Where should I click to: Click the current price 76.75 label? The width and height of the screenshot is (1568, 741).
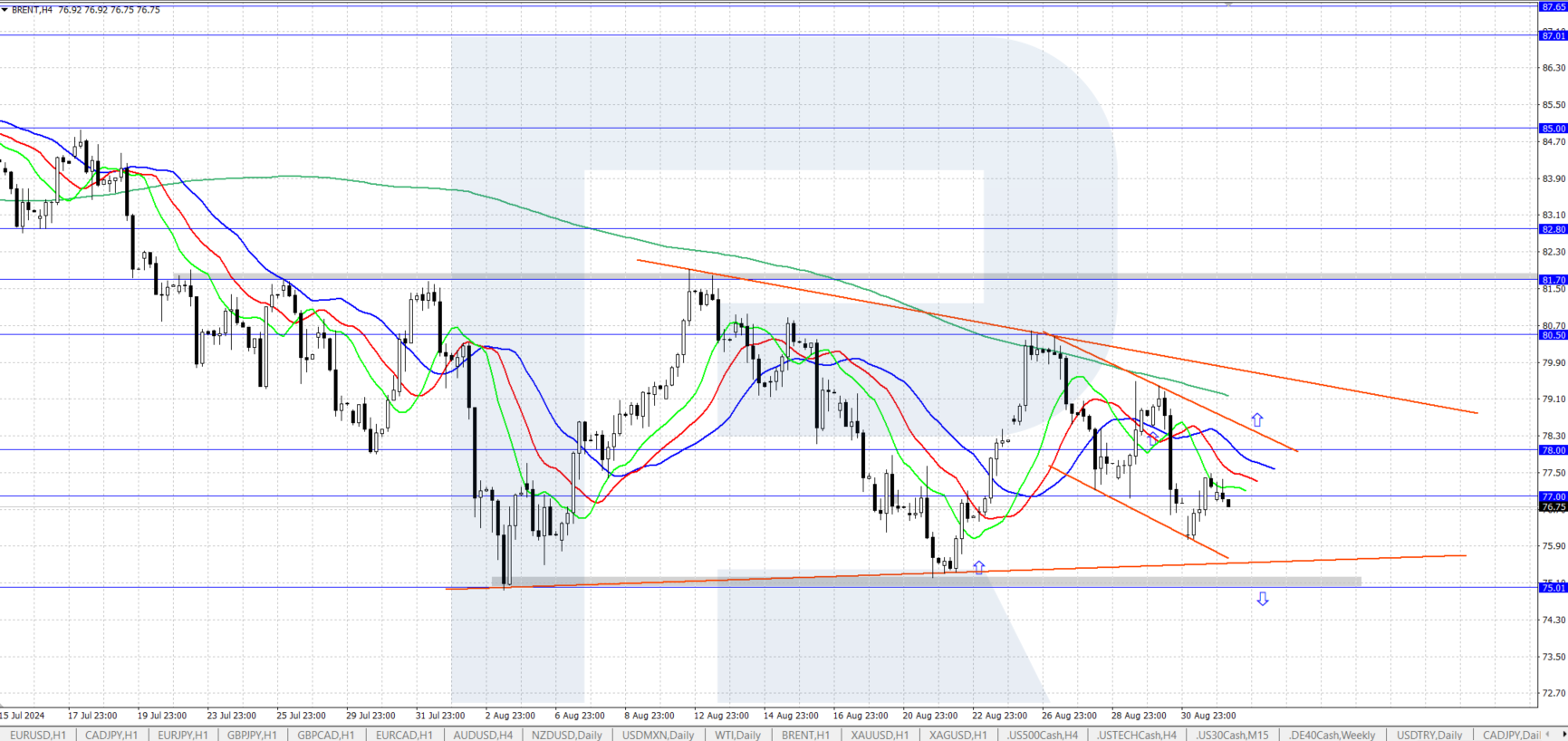tap(1554, 507)
